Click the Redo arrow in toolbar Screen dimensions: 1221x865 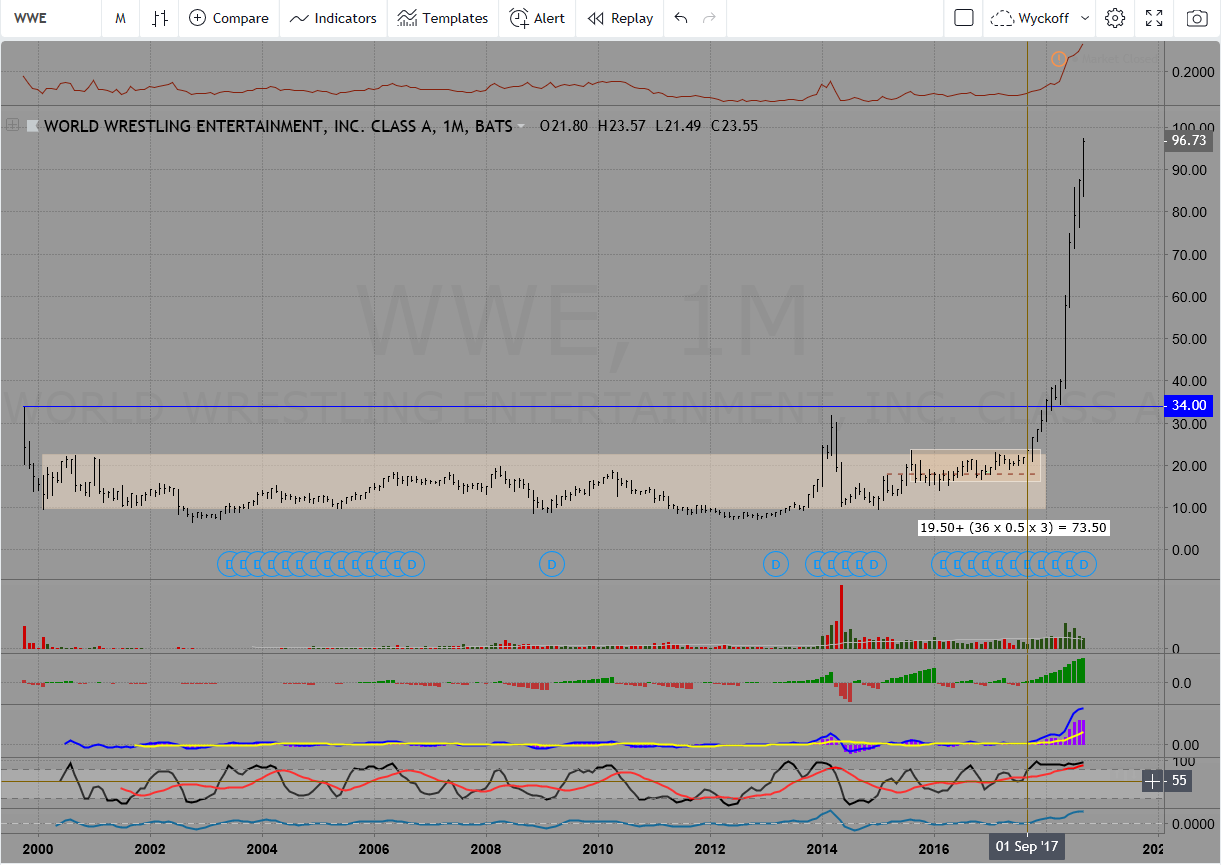709,18
